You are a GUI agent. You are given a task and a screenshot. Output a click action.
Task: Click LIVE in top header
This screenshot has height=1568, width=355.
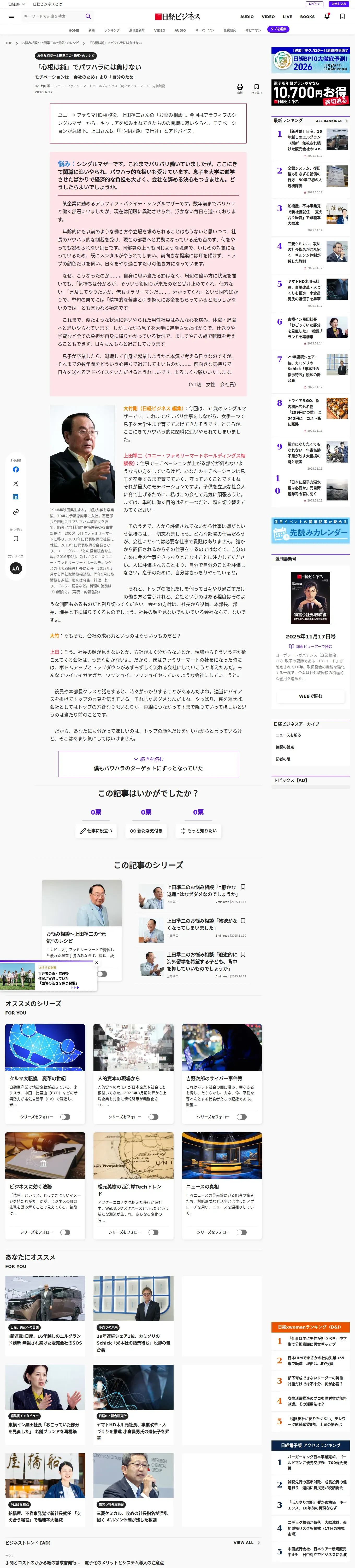[x=288, y=16]
